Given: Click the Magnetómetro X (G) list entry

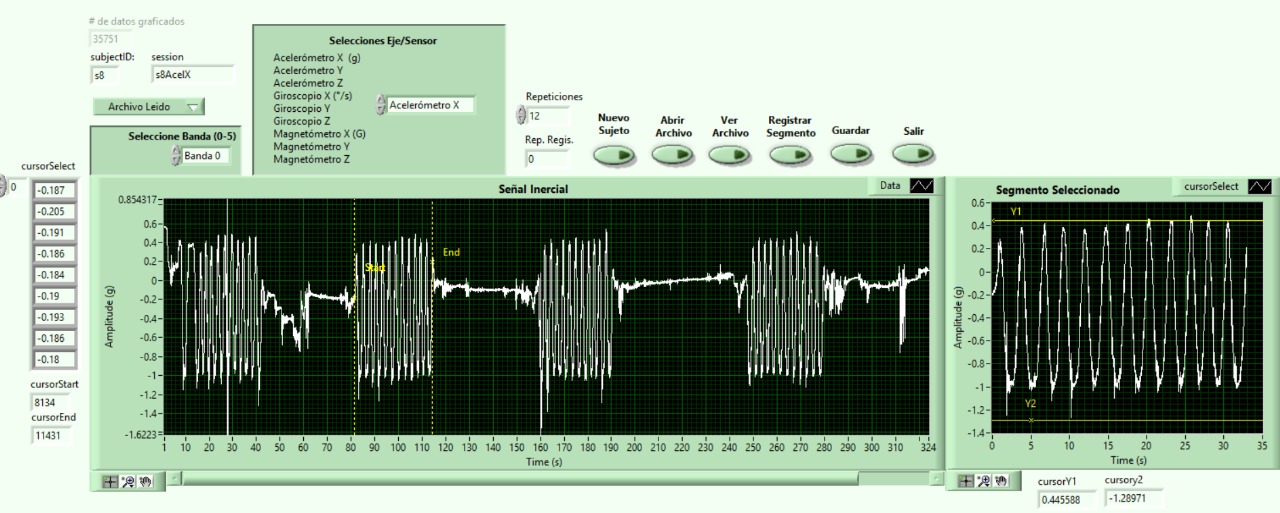Looking at the screenshot, I should [x=320, y=133].
